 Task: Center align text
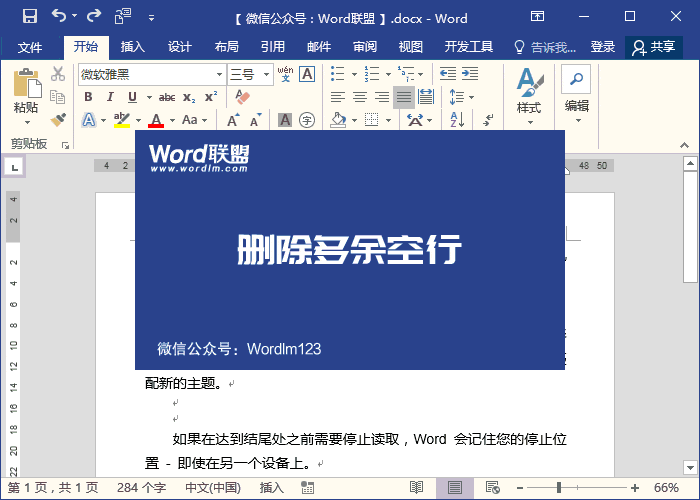[x=360, y=97]
